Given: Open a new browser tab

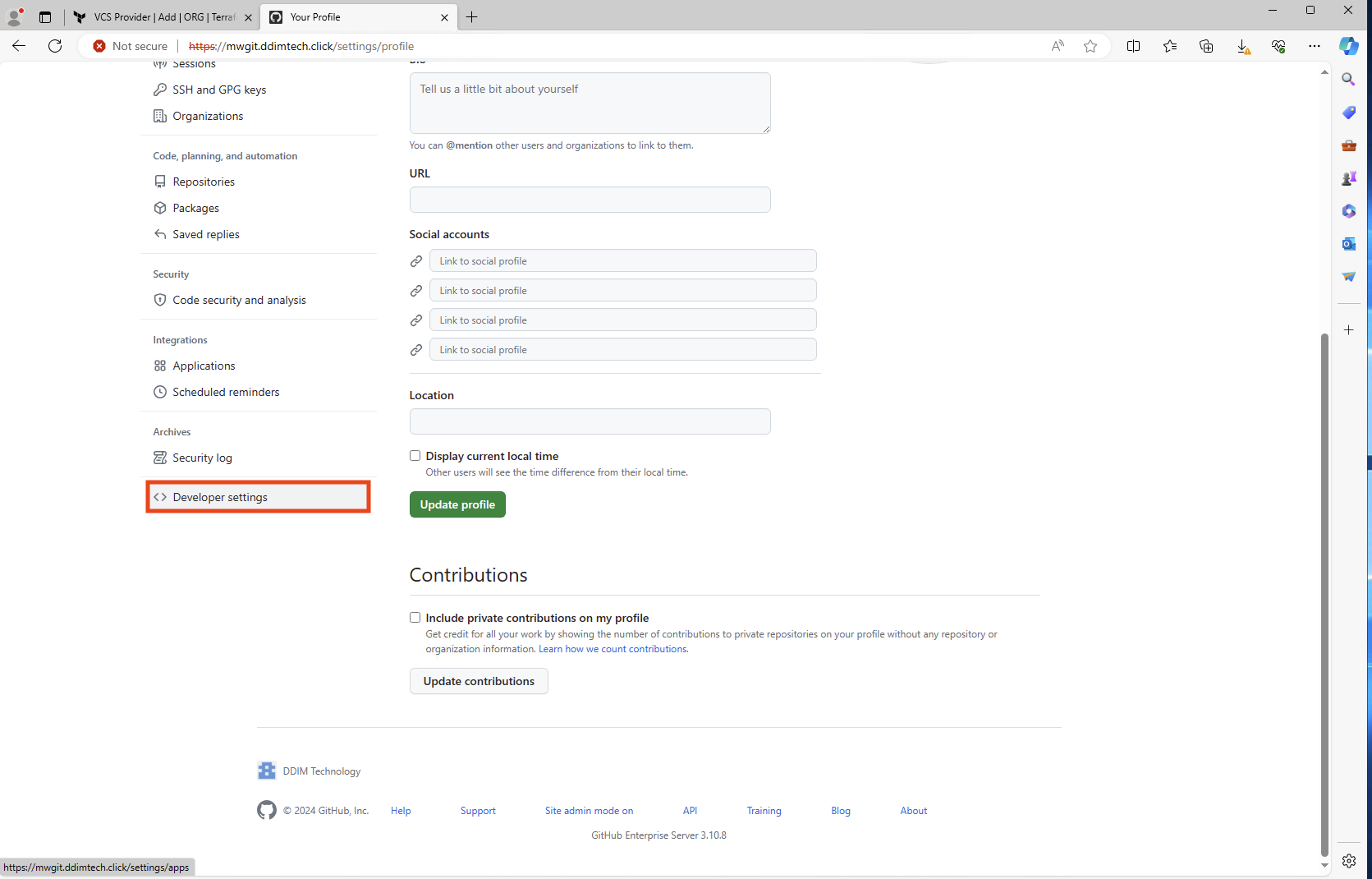Looking at the screenshot, I should (x=472, y=16).
